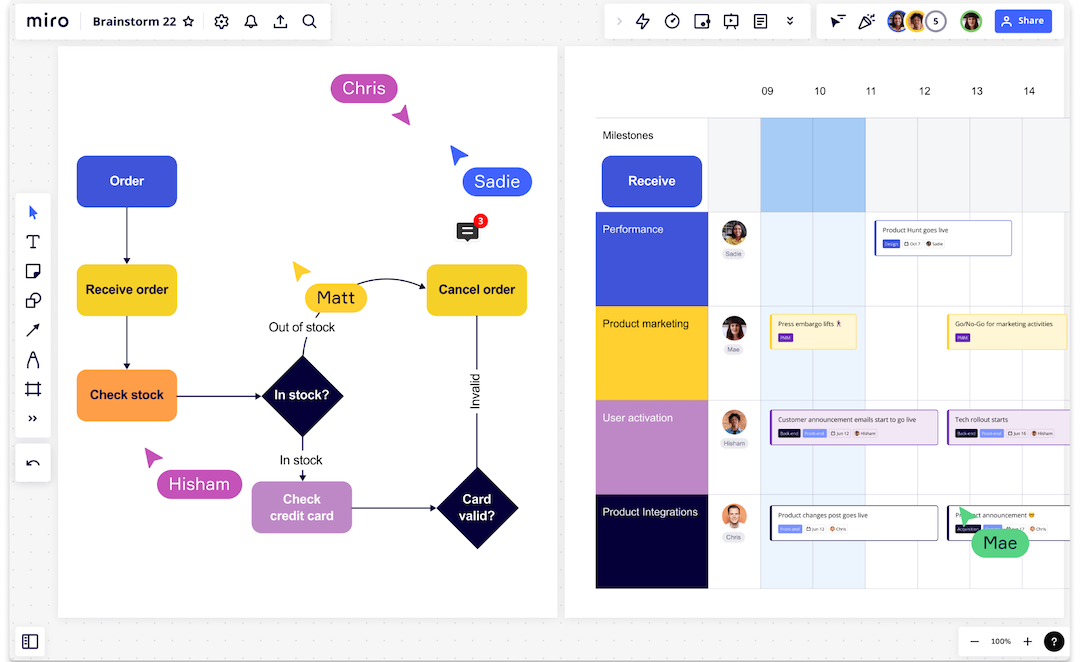Select the Text tool in the sidebar
The height and width of the screenshot is (662, 1080).
[x=33, y=241]
